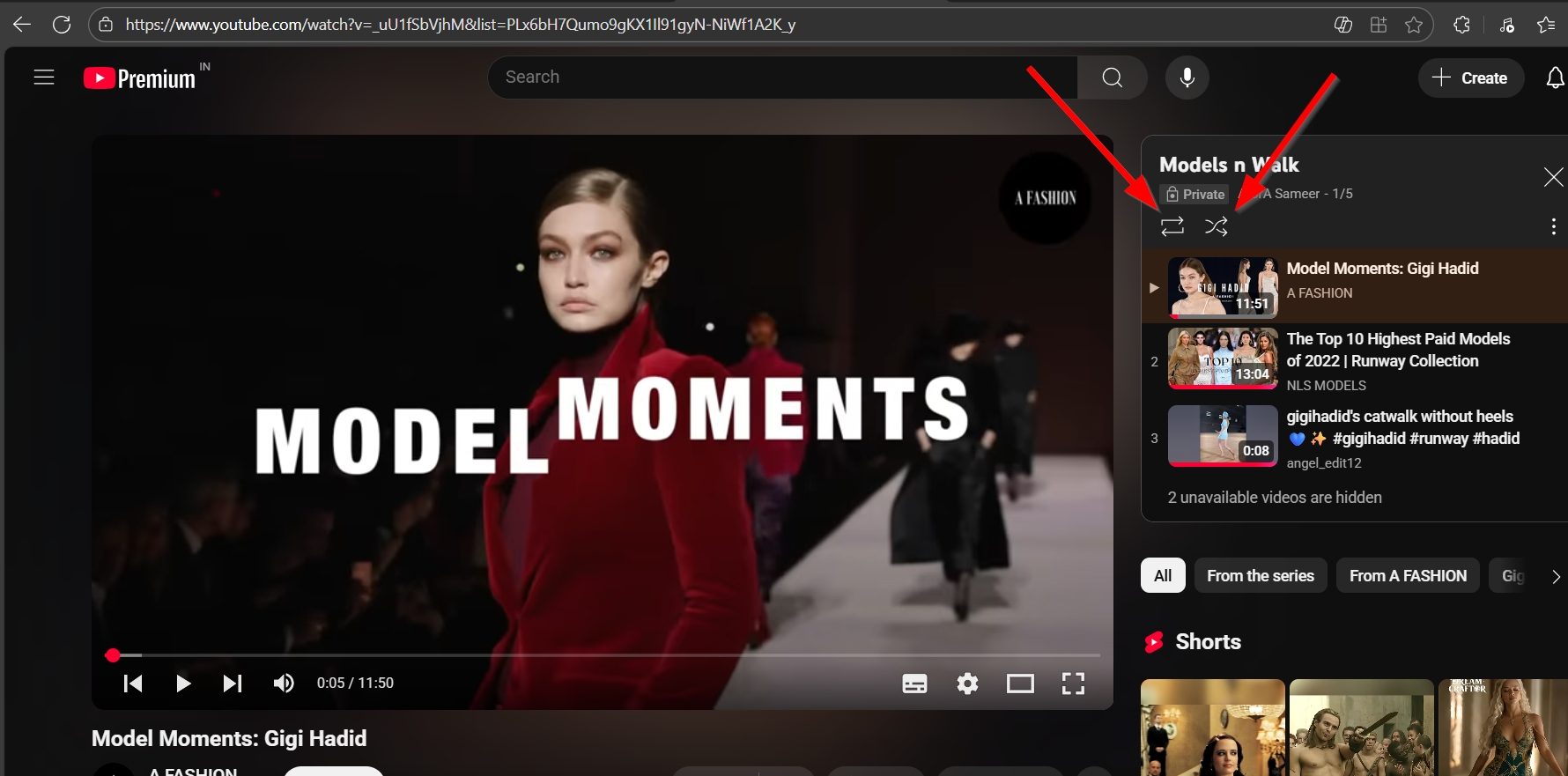Open browser Copilot icon in address bar
The height and width of the screenshot is (776, 1568).
click(x=1343, y=25)
